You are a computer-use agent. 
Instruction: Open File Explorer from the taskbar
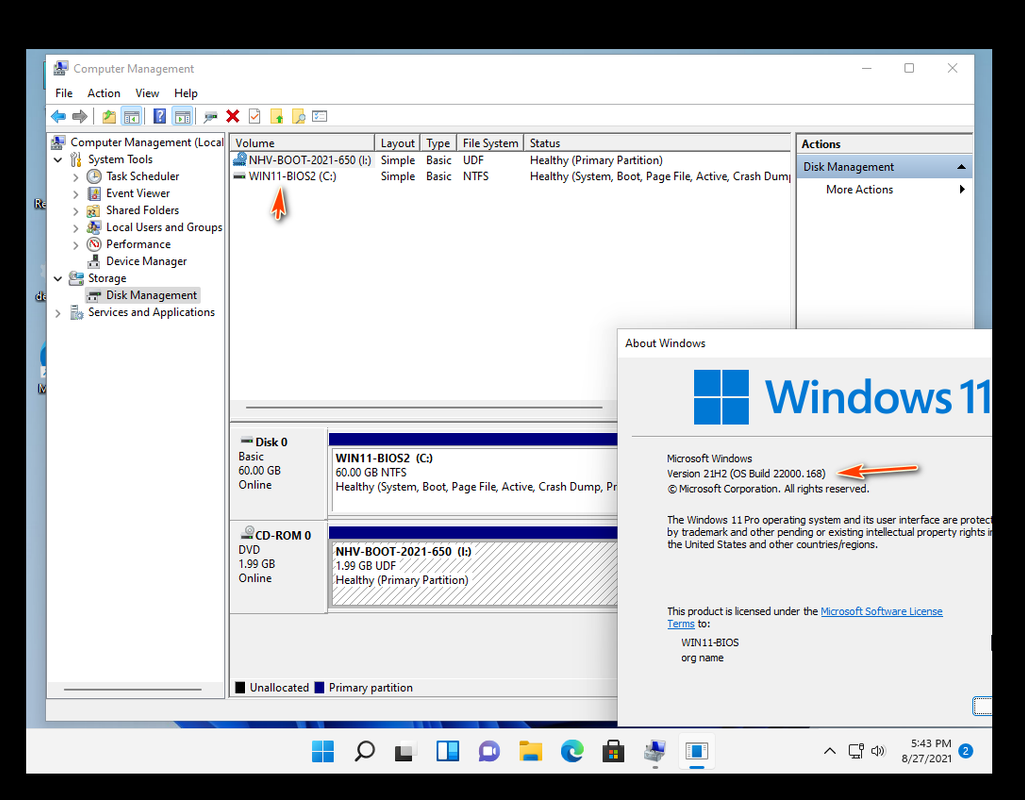531,752
